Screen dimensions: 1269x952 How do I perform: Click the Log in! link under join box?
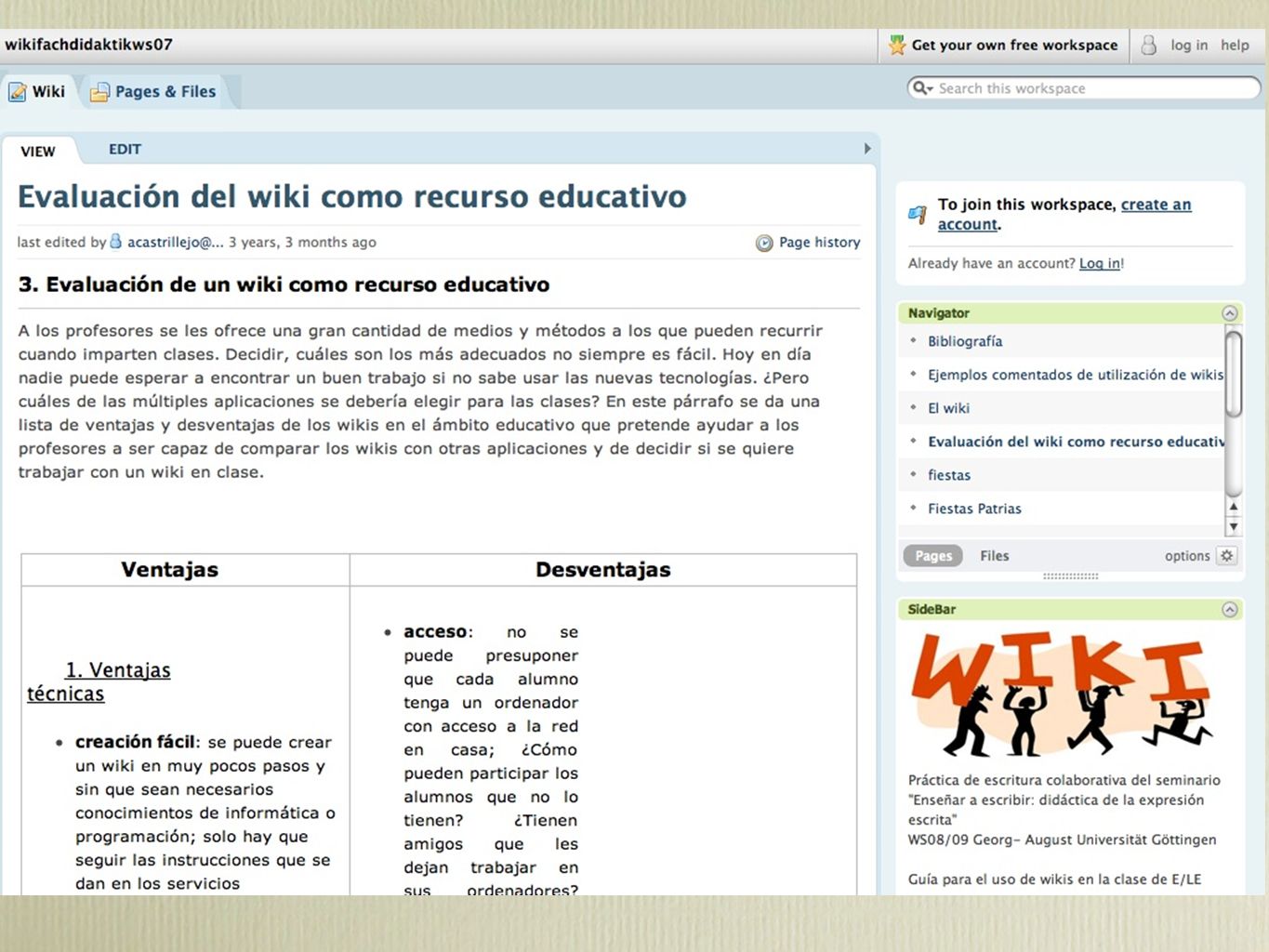coord(1102,263)
